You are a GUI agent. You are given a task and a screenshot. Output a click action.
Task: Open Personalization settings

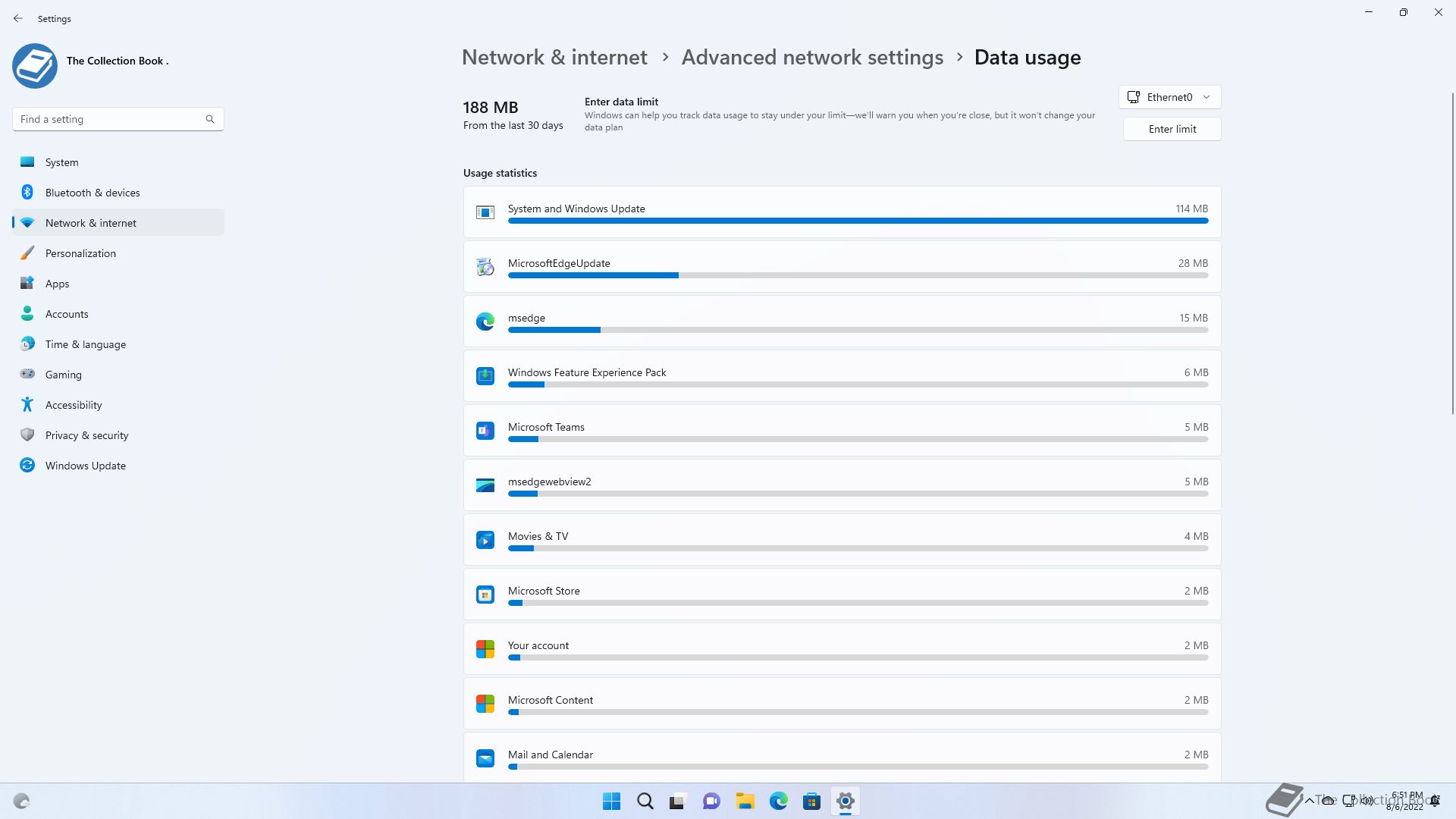(x=118, y=253)
